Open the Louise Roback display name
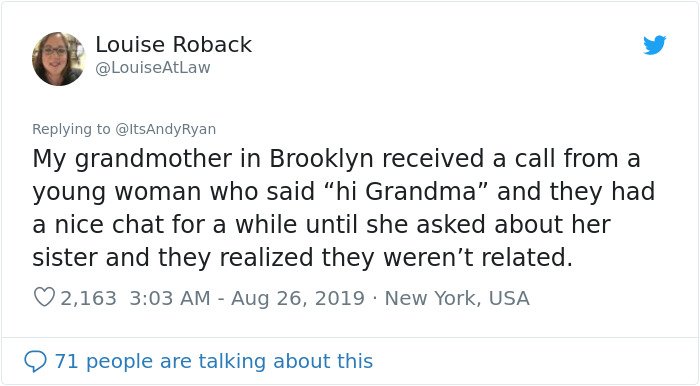The height and width of the screenshot is (386, 700). click(x=174, y=45)
